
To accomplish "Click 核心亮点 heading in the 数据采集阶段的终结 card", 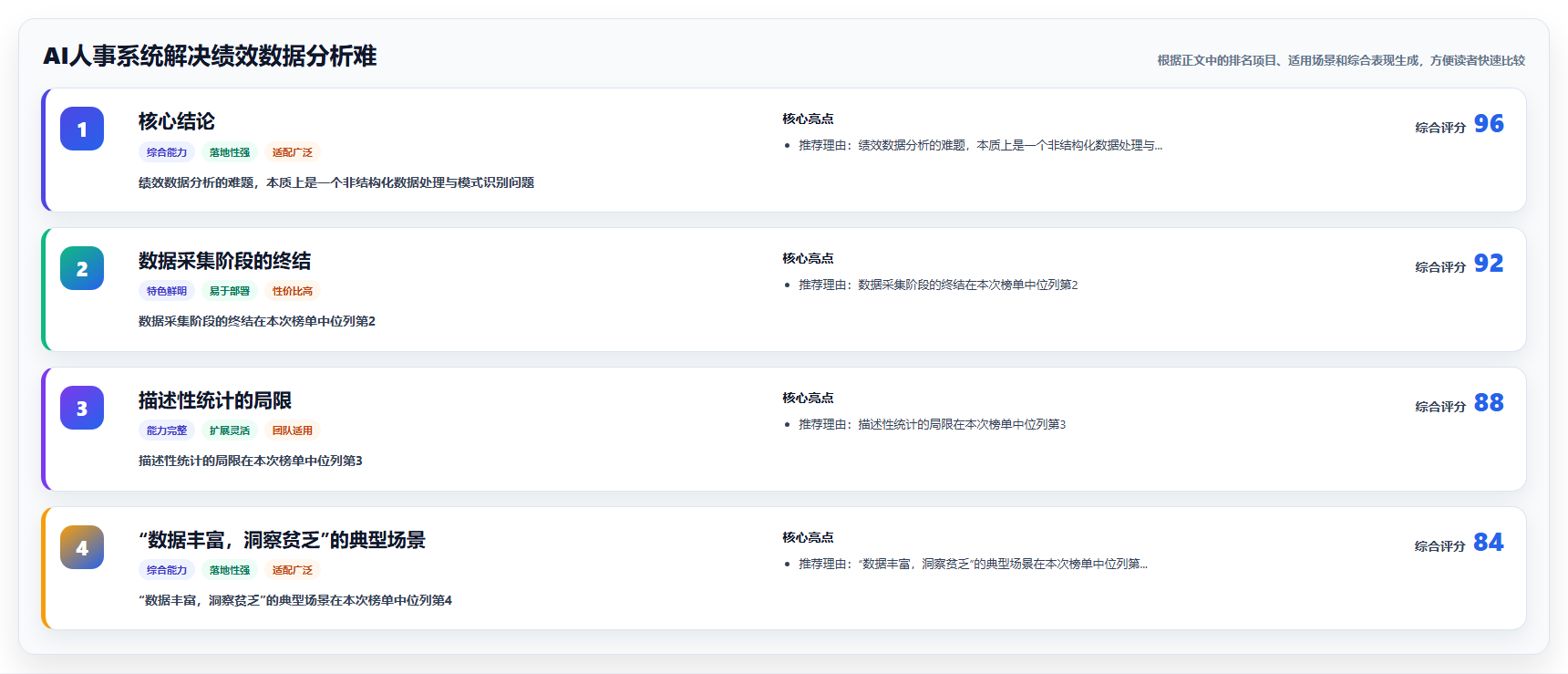I will click(x=808, y=258).
